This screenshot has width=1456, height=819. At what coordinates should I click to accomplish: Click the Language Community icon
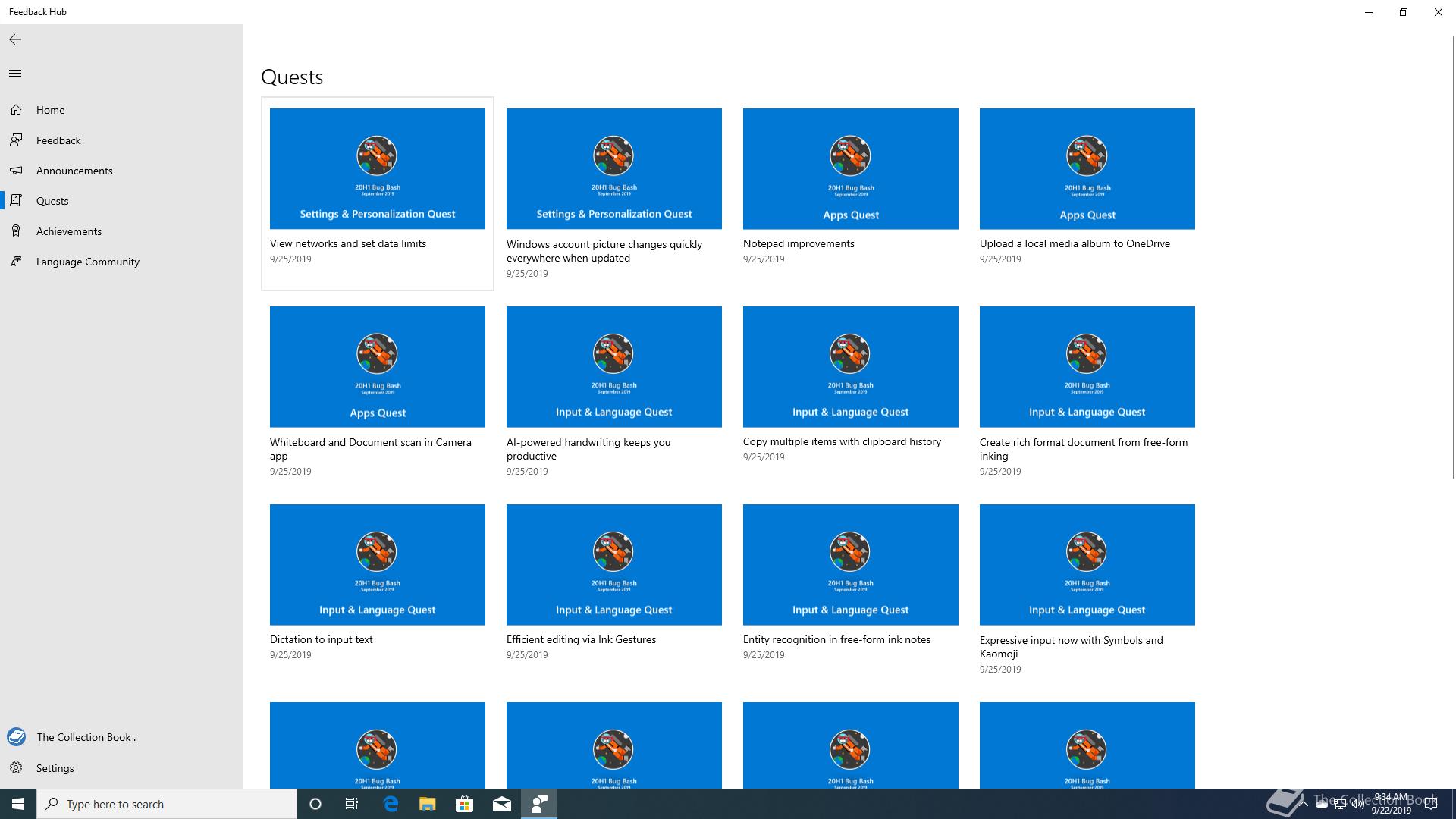pyautogui.click(x=16, y=262)
